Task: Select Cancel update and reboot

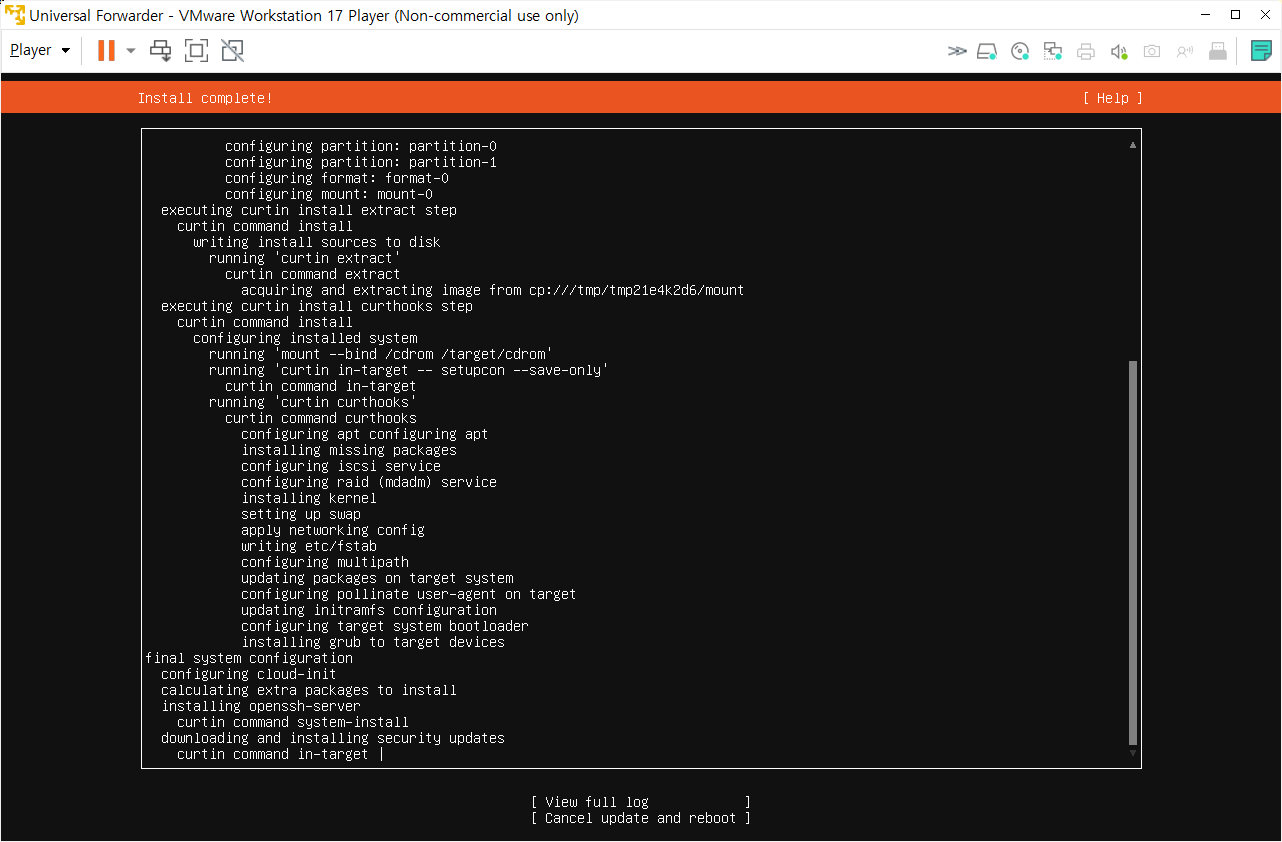Action: pyautogui.click(x=641, y=818)
